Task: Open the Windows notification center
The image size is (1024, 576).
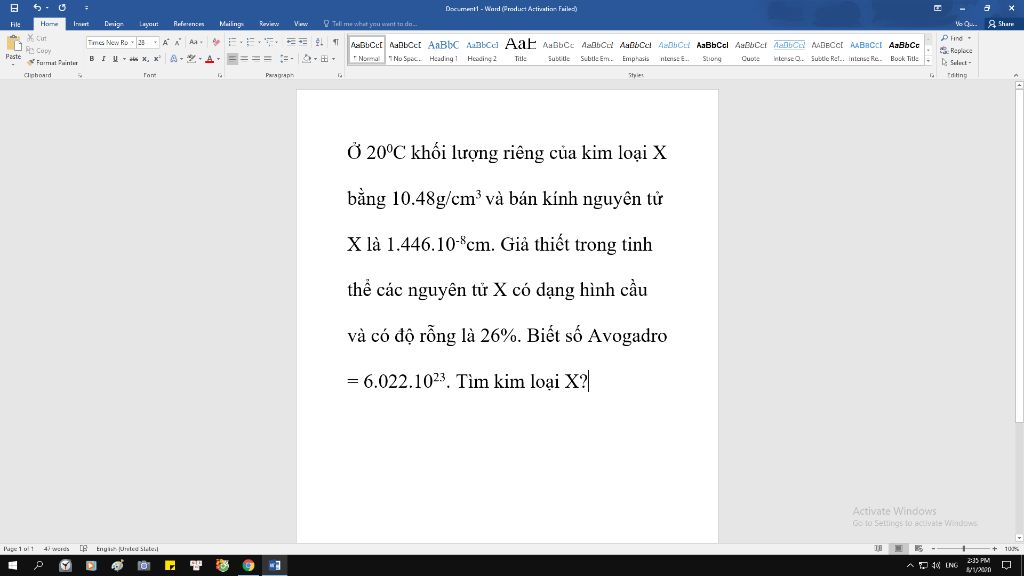Action: tap(1007, 566)
